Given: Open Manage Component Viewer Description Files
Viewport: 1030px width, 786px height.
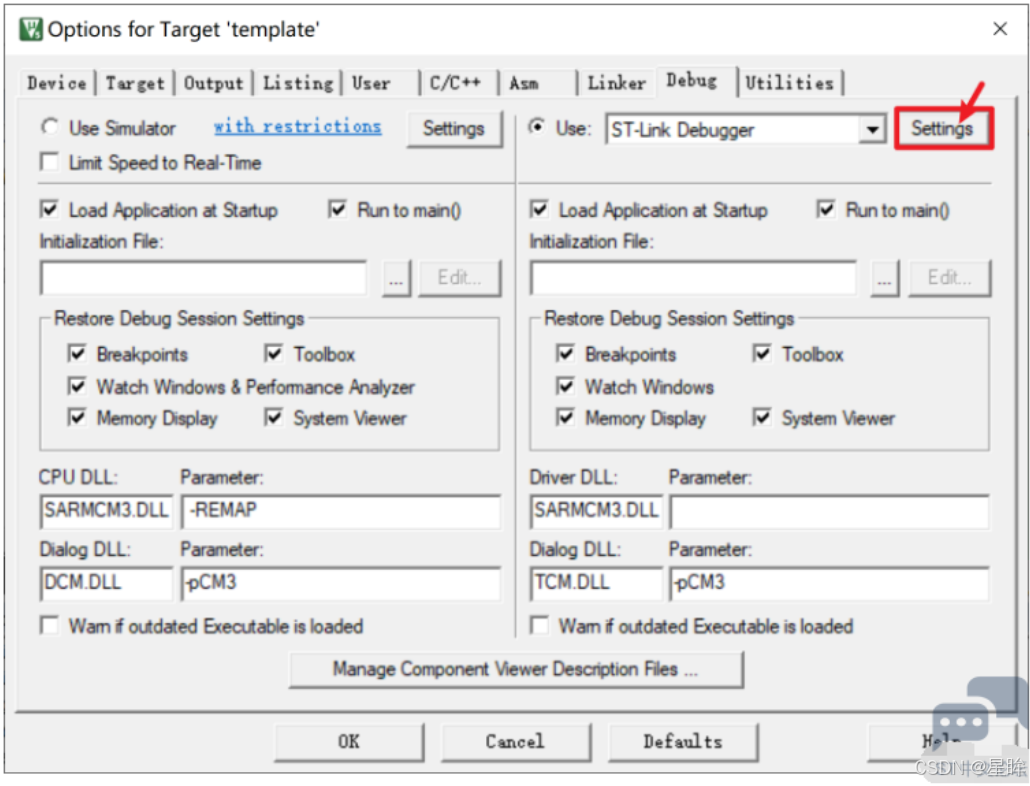Looking at the screenshot, I should [x=516, y=670].
